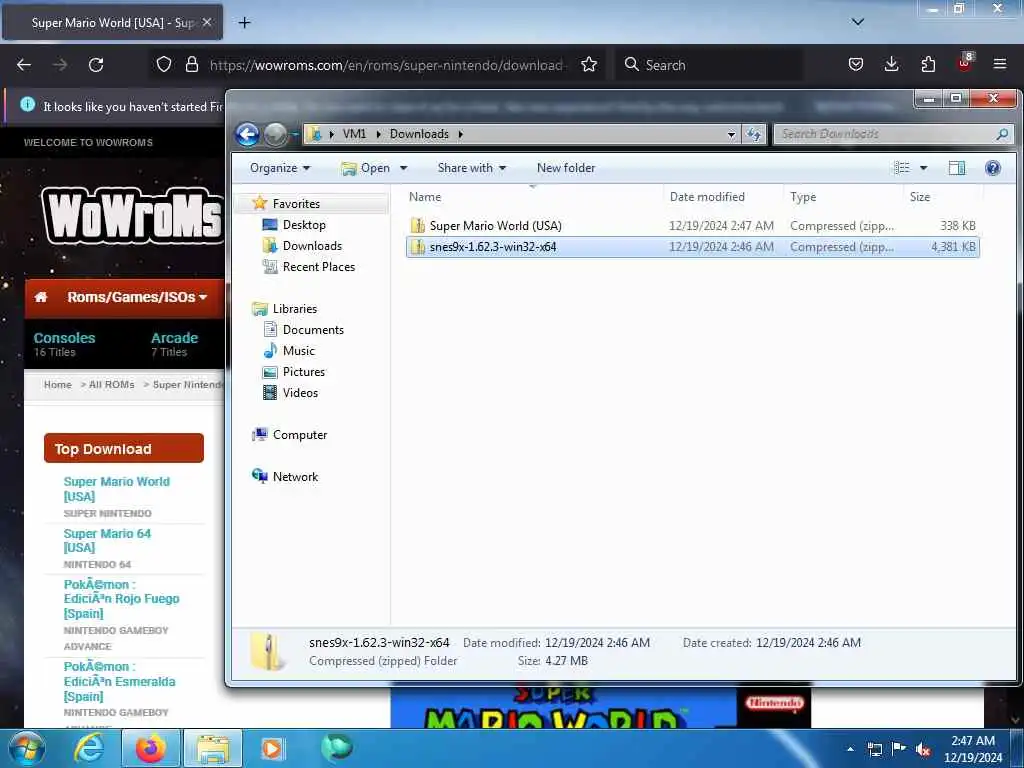The image size is (1024, 768).
Task: Open Downloads in Favorites list
Action: [312, 246]
